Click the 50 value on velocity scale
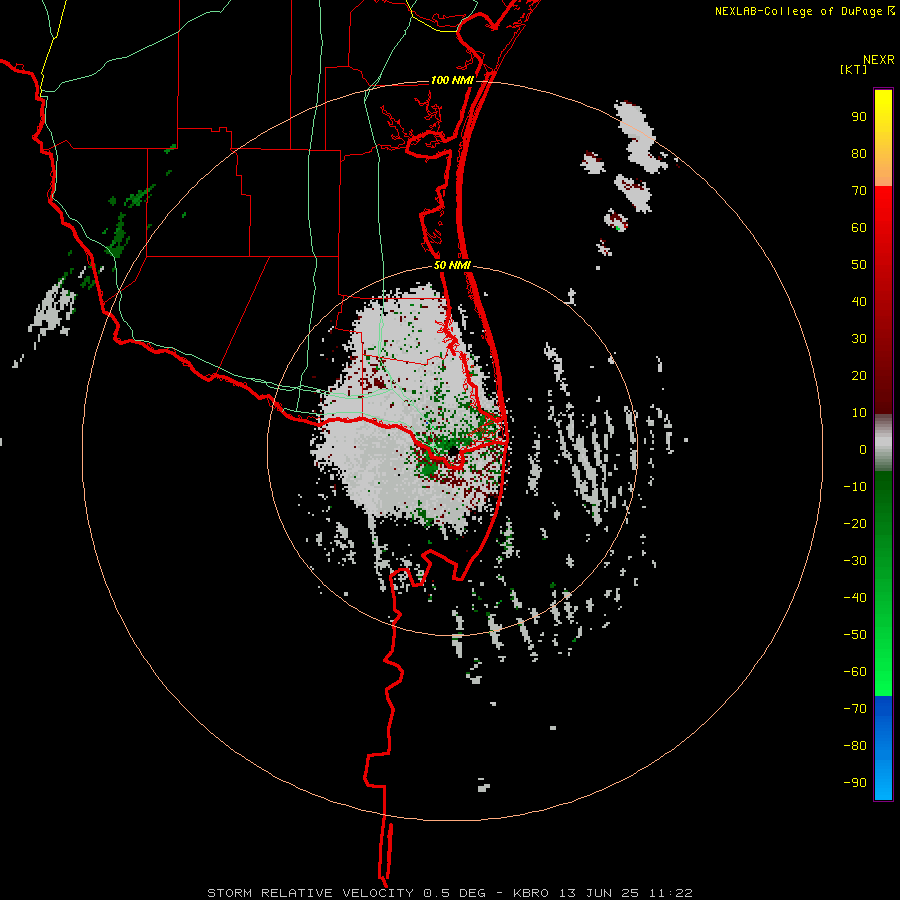Image resolution: width=900 pixels, height=900 pixels. [859, 265]
